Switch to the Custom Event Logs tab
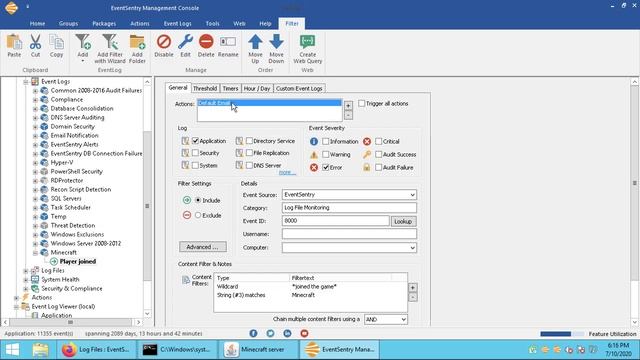Viewport: 640px width, 360px height. pos(299,89)
